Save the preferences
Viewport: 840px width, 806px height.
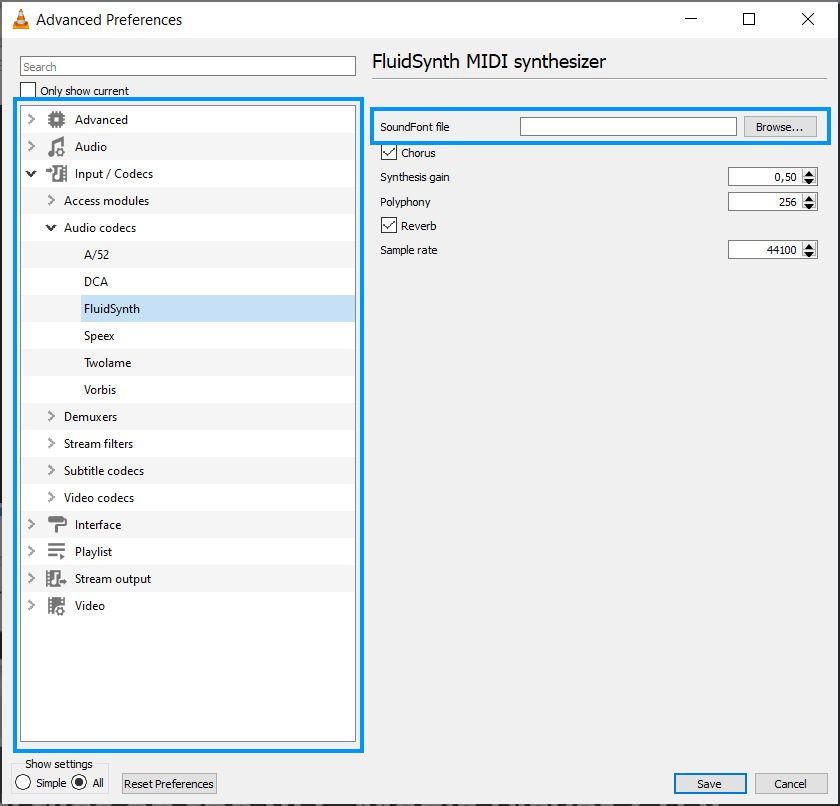point(710,783)
